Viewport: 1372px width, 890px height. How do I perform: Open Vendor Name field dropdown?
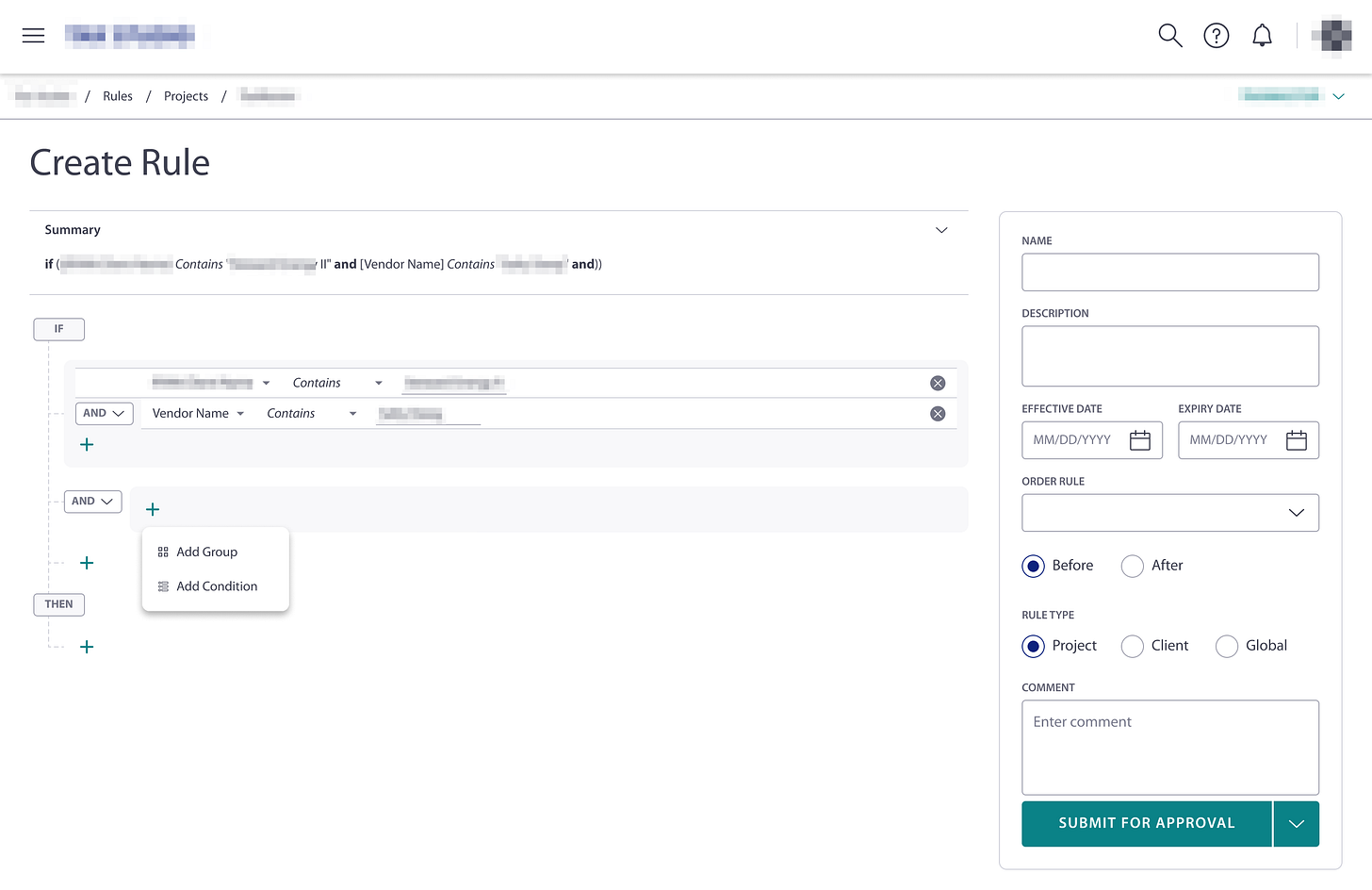pyautogui.click(x=198, y=413)
